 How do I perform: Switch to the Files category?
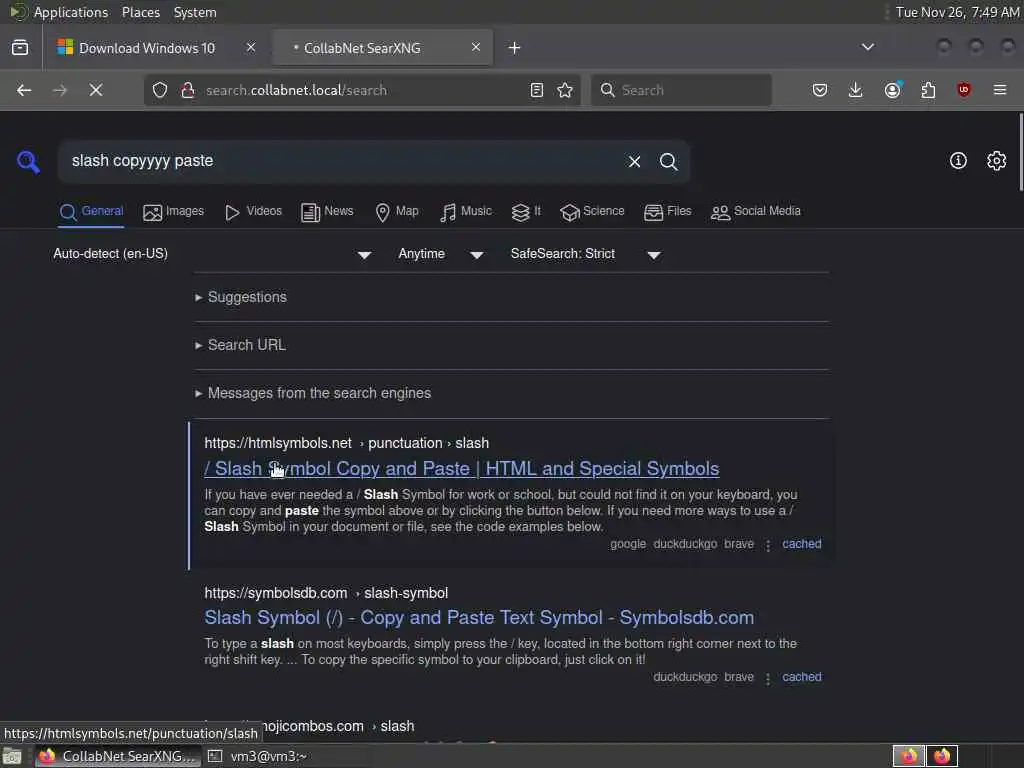[667, 212]
